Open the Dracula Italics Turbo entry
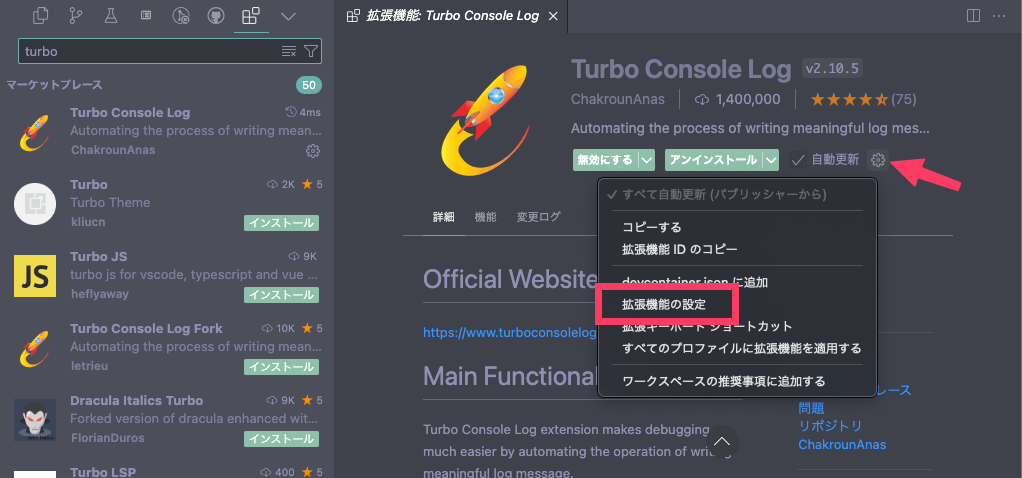The height and width of the screenshot is (478, 1022). 167,419
